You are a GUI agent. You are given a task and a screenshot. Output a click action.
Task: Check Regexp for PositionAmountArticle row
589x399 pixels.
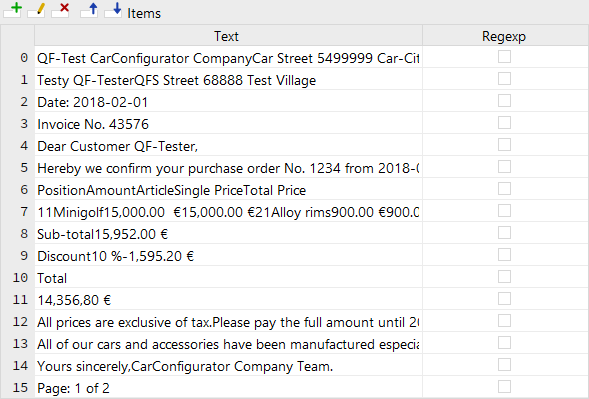[504, 189]
